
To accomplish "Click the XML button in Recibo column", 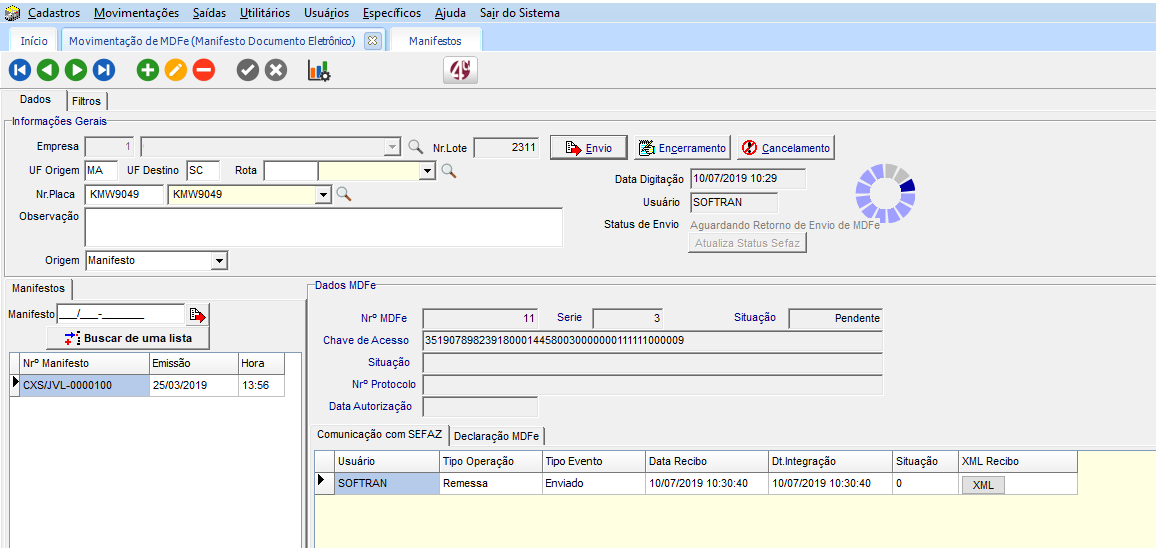I will [983, 484].
